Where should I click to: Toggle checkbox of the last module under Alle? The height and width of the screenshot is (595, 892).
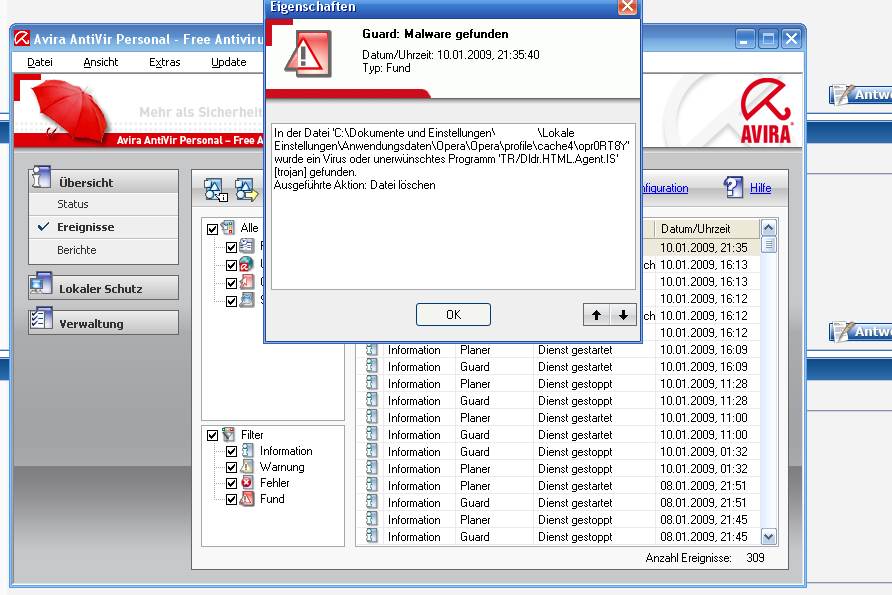pyautogui.click(x=231, y=301)
